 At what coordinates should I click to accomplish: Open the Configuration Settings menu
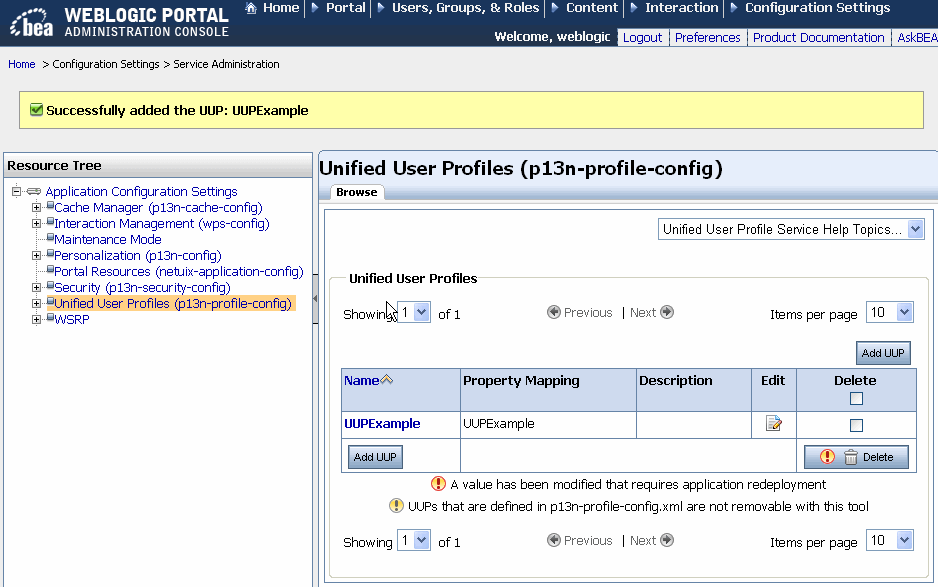pyautogui.click(x=817, y=8)
